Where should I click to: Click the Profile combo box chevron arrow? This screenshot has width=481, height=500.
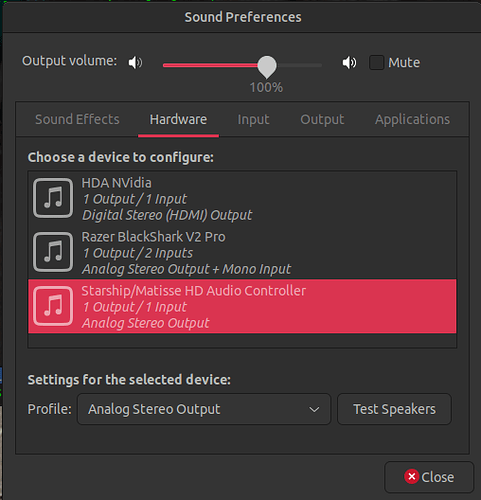tap(314, 409)
